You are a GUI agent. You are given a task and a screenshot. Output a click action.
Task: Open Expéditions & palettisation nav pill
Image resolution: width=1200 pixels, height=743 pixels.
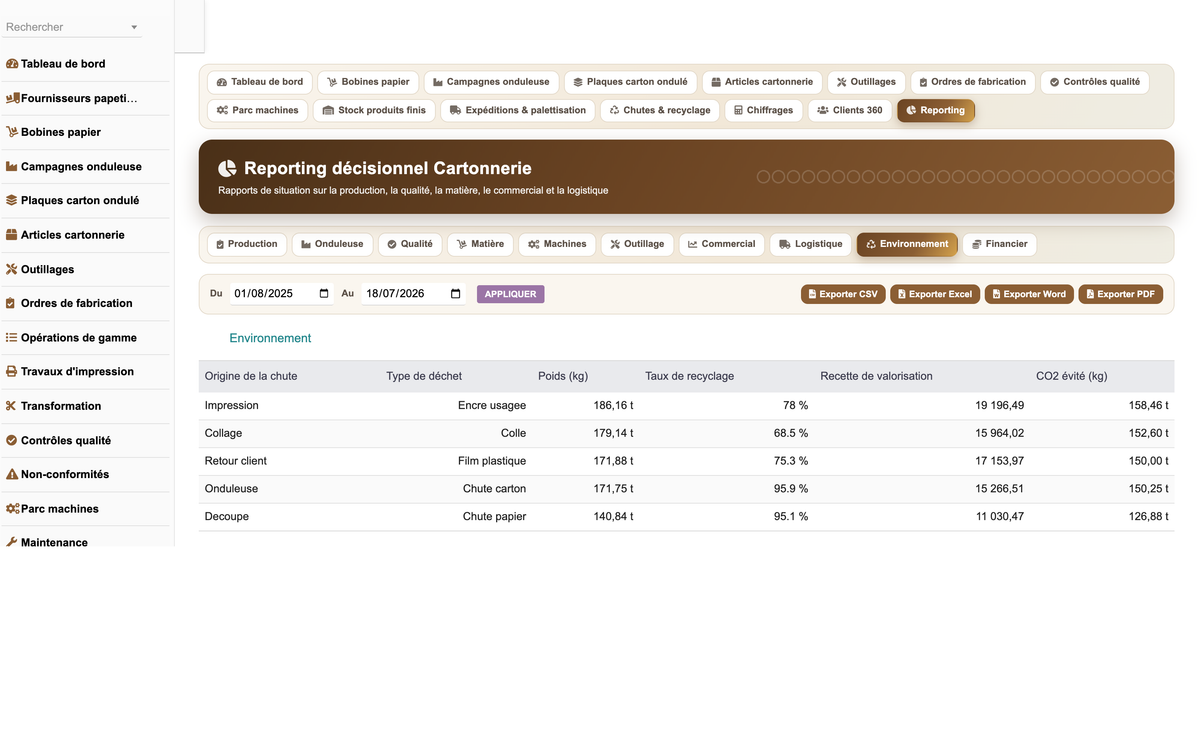518,110
